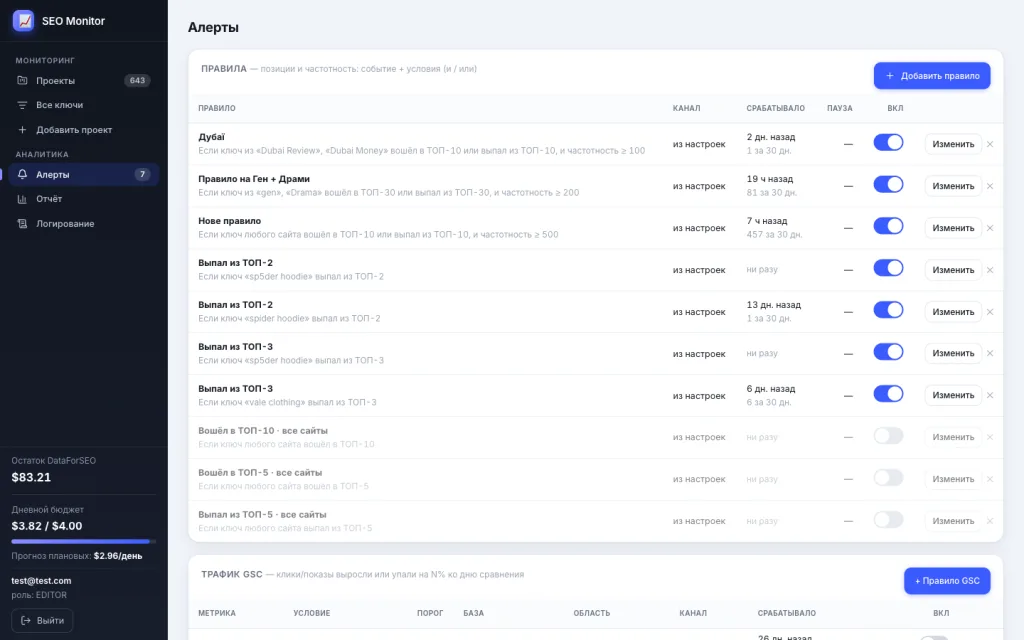Delete the Вошёл в ТОП-10 все сайты rule
This screenshot has height=640, width=1024.
tap(990, 437)
